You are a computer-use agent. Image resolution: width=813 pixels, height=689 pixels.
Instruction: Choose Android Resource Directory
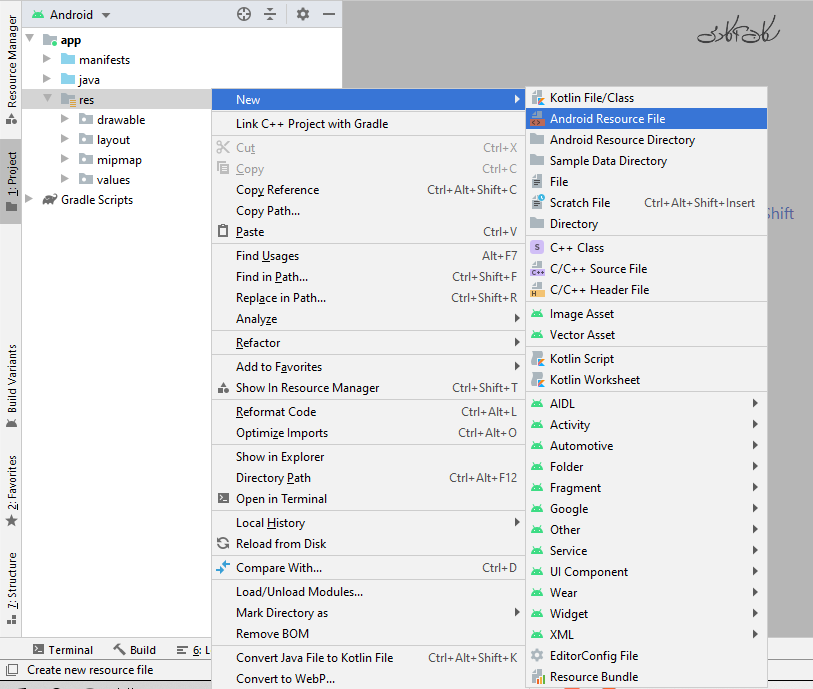646,140
